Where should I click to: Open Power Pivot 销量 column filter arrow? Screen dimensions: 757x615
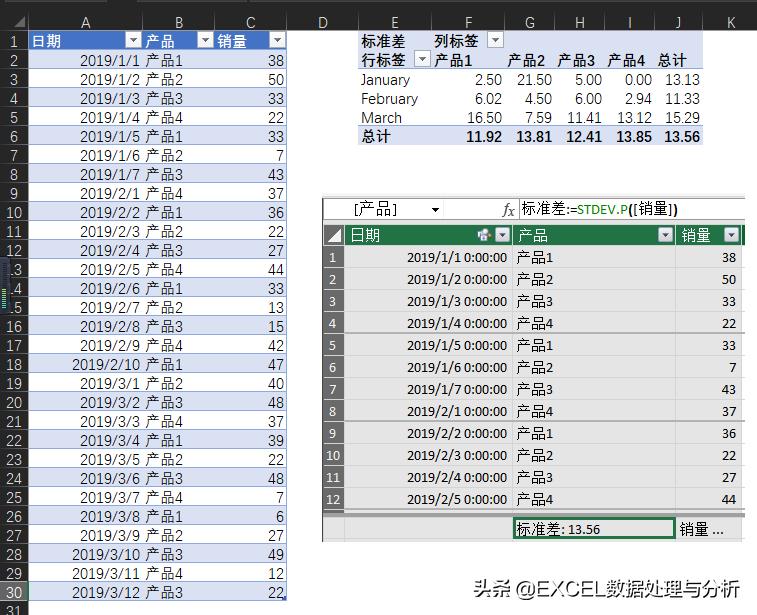(x=732, y=235)
